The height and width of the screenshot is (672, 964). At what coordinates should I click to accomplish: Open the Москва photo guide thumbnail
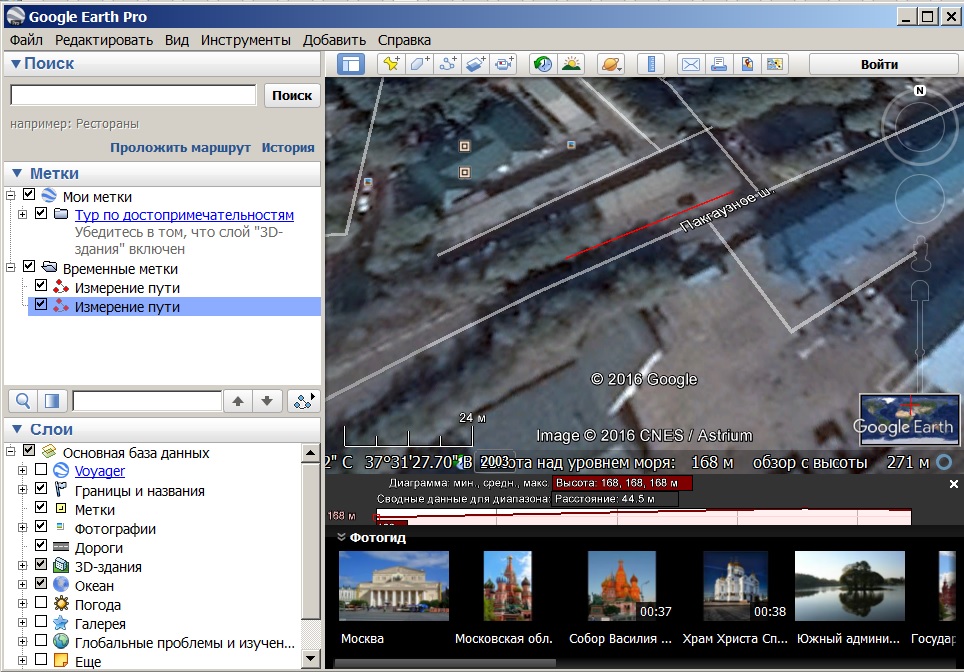394,586
